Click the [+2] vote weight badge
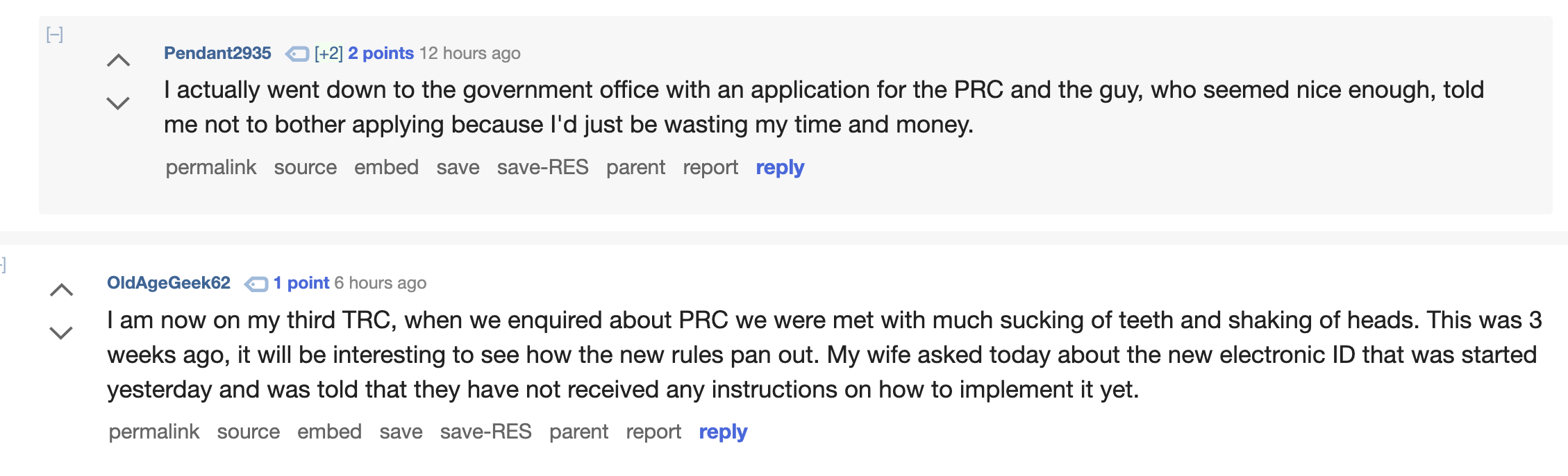 tap(328, 53)
